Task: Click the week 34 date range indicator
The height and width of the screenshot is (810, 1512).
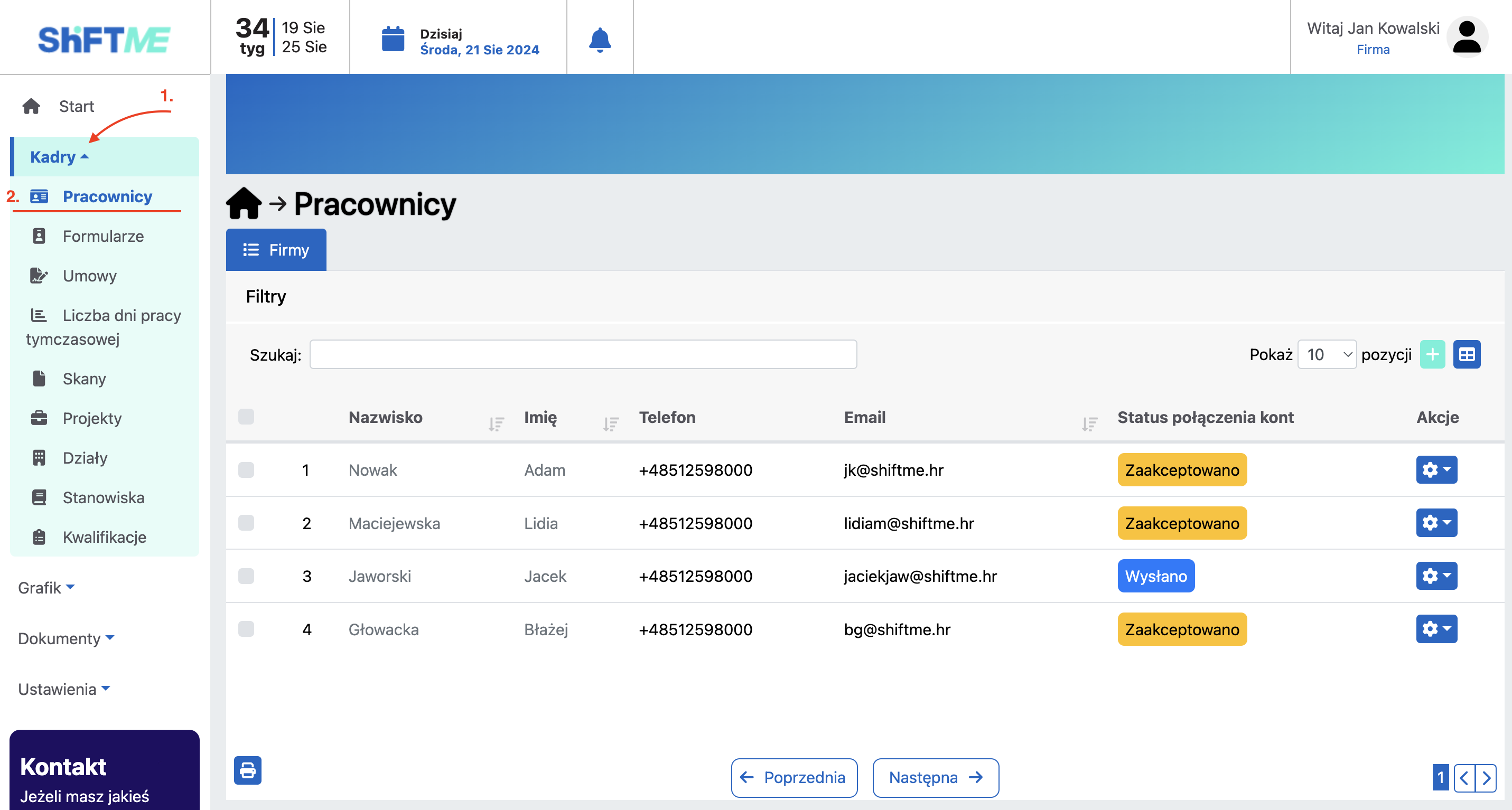Action: [281, 37]
